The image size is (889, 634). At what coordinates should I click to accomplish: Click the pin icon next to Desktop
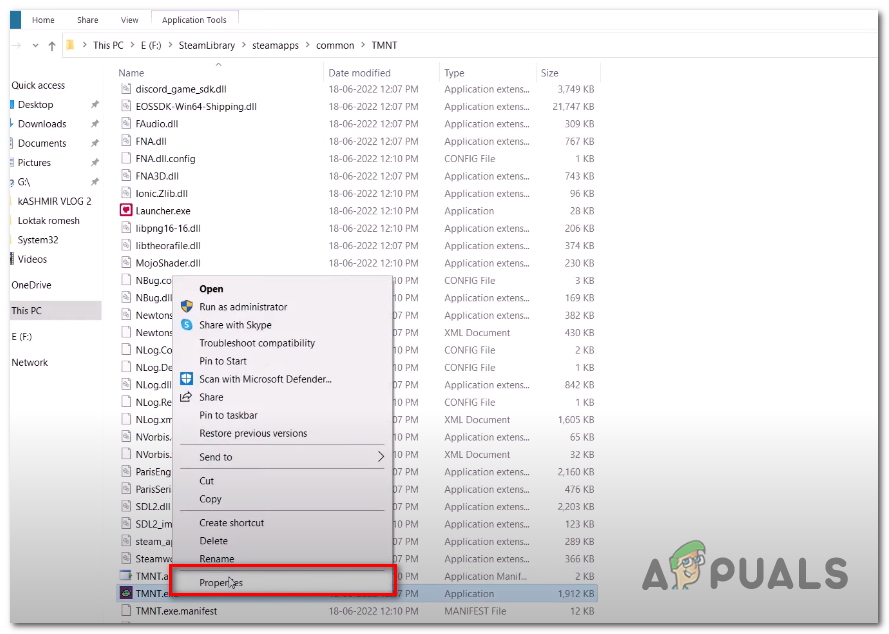tap(95, 104)
